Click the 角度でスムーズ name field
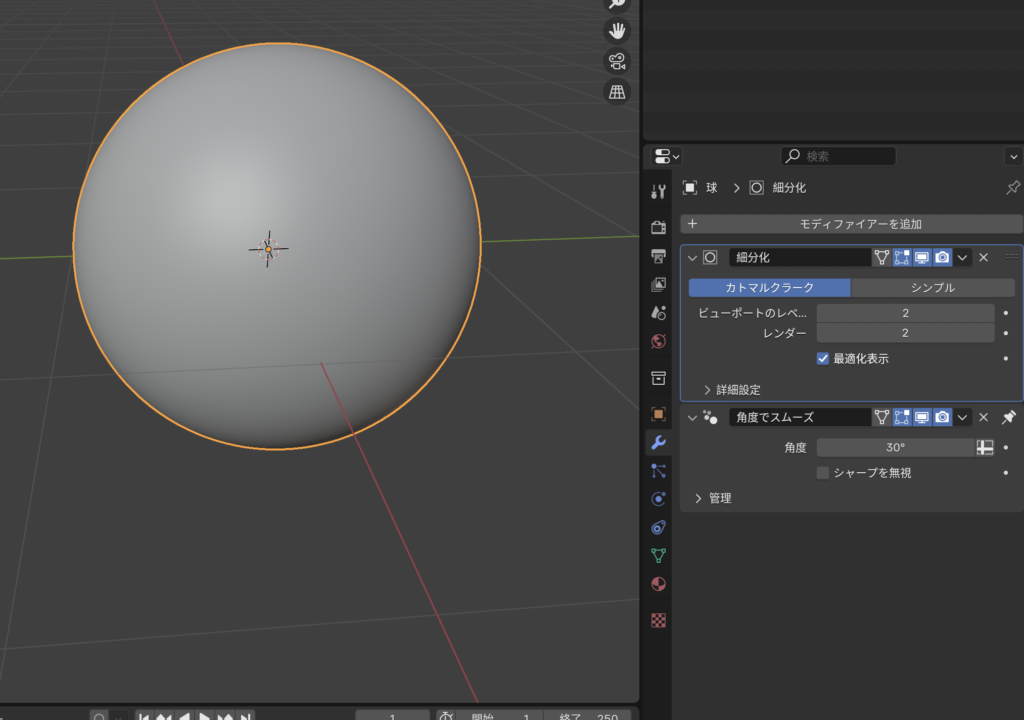The image size is (1024, 720). click(x=800, y=417)
